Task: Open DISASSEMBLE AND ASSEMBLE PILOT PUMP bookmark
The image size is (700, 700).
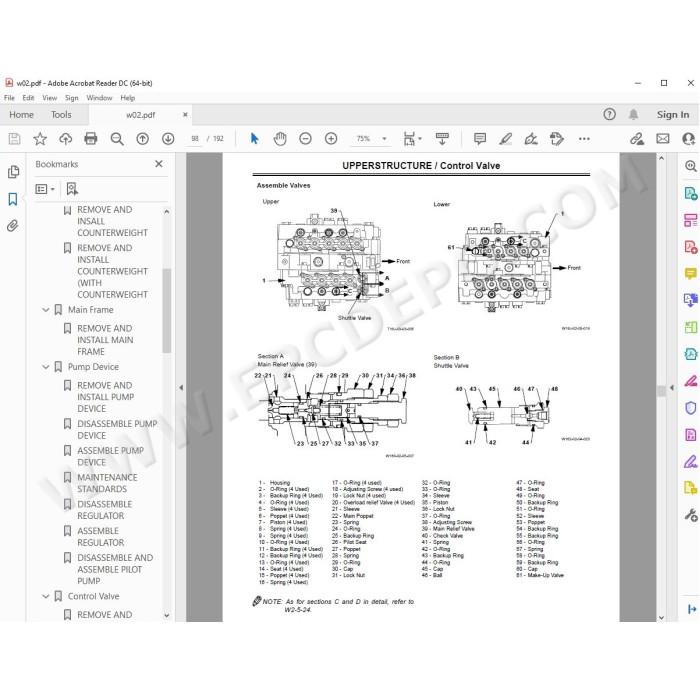Action: [115, 569]
